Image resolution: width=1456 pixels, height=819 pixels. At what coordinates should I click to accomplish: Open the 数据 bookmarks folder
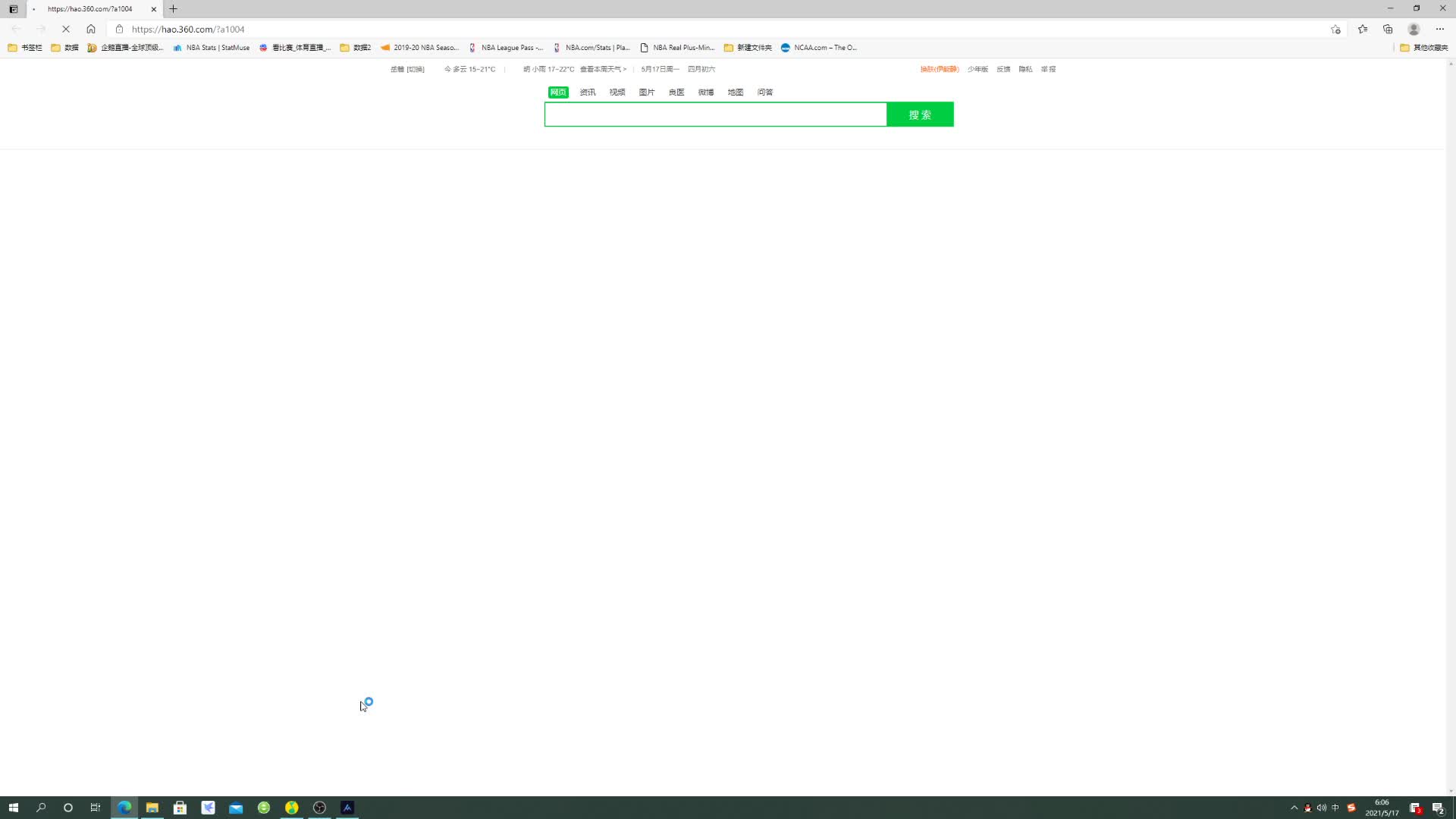(65, 47)
